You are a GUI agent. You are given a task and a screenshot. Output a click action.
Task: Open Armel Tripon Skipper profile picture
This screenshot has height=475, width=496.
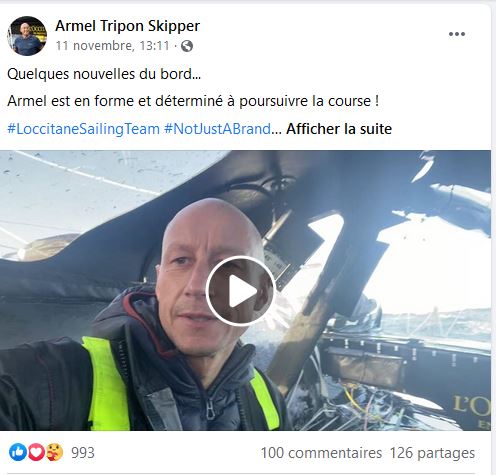tap(27, 36)
